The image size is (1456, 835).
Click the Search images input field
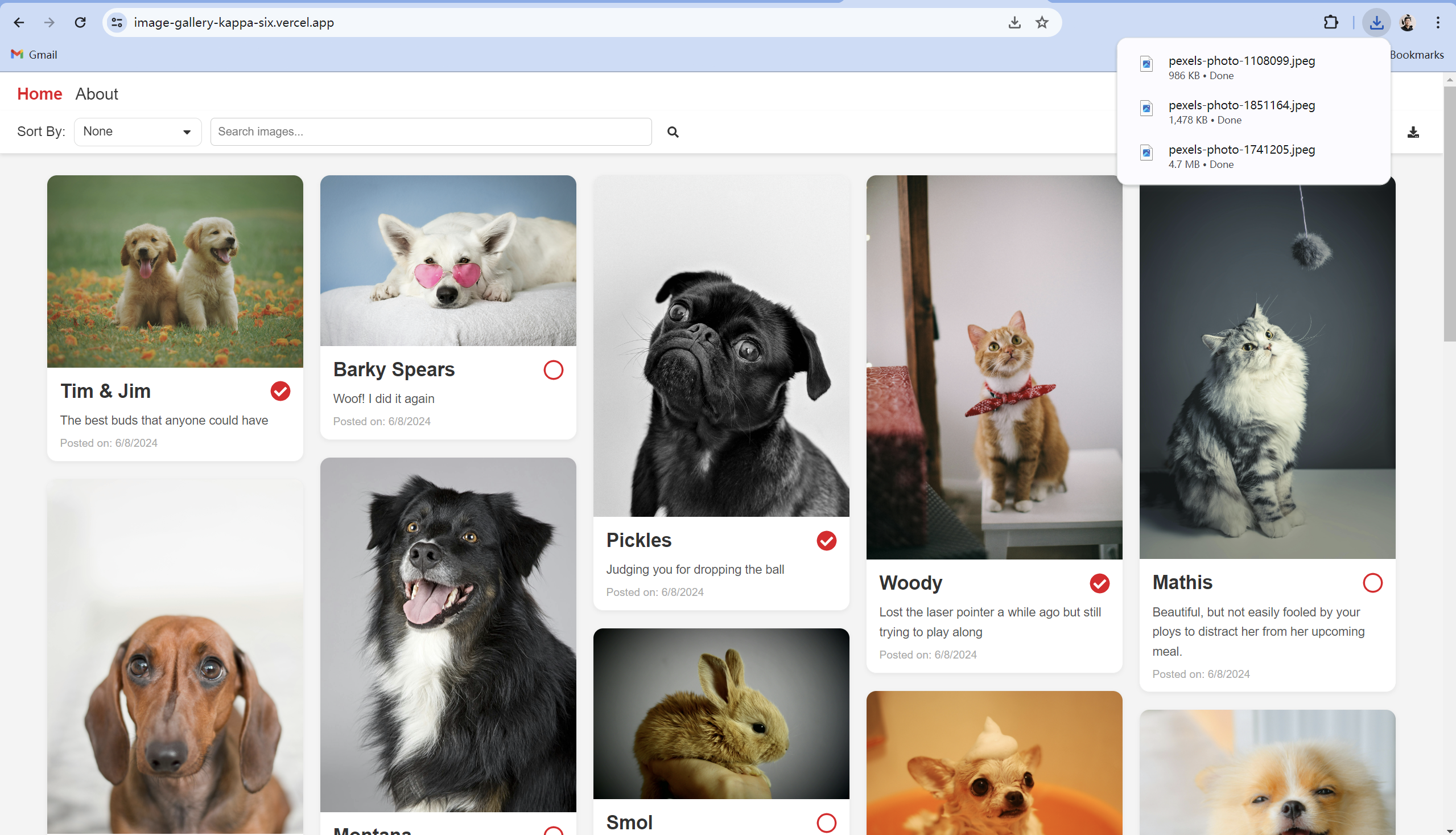pos(431,132)
